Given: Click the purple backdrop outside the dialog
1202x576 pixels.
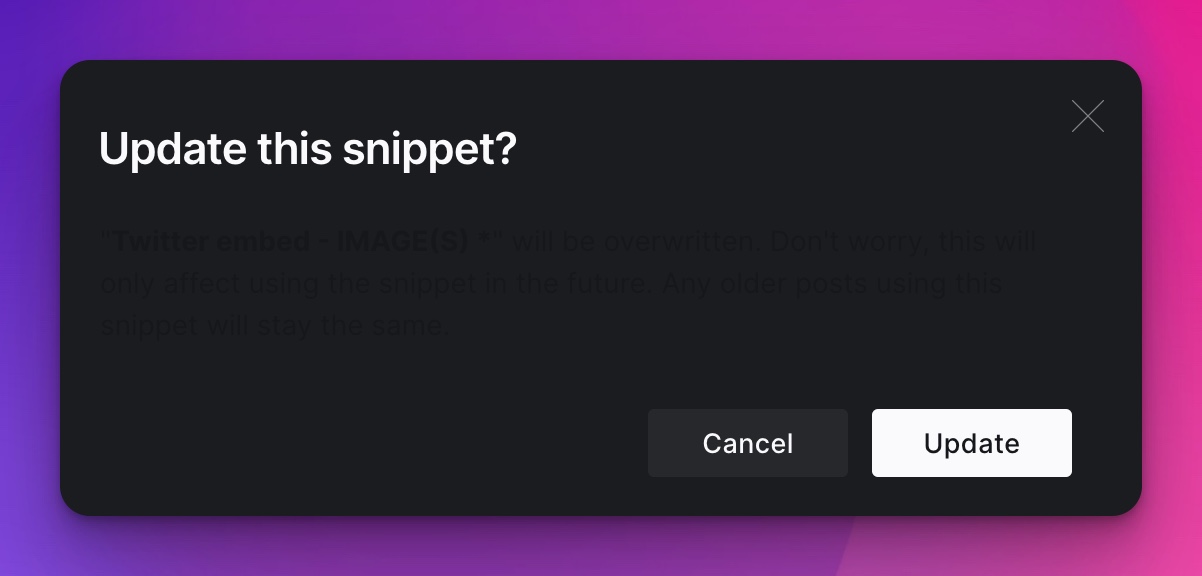Looking at the screenshot, I should coord(30,300).
